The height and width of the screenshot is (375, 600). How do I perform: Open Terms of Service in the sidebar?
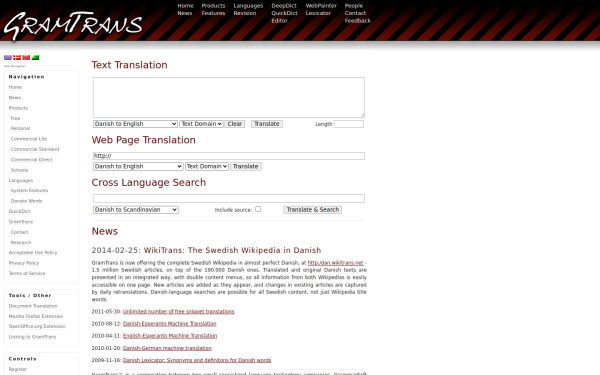click(27, 273)
